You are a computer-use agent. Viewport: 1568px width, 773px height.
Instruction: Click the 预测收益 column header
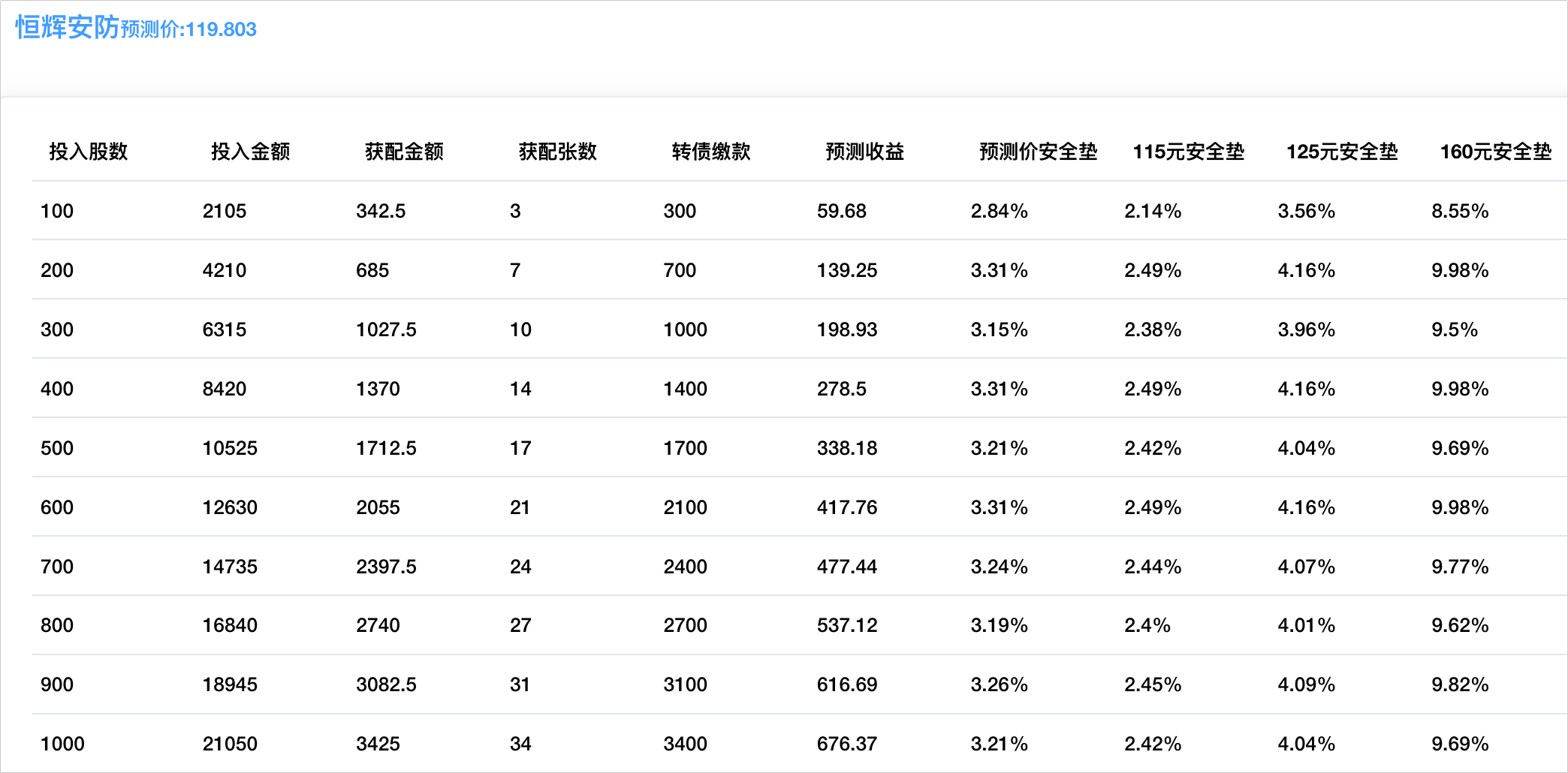tap(864, 152)
